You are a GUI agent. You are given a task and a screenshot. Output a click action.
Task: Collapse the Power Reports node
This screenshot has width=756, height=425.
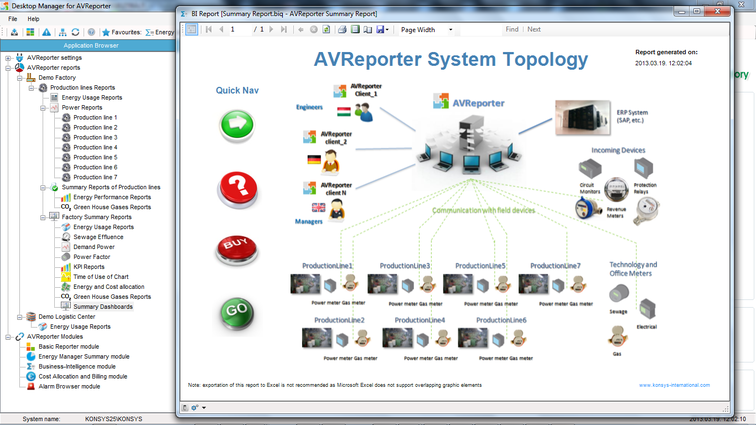click(43, 108)
